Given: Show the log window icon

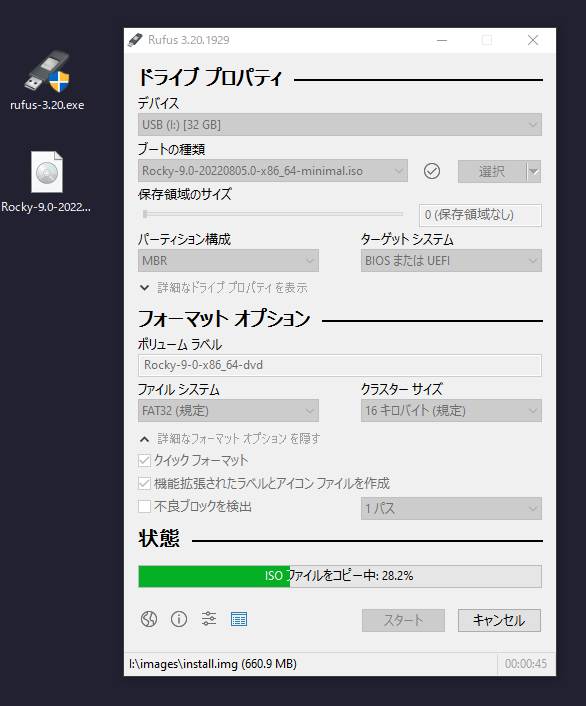Looking at the screenshot, I should [x=239, y=619].
